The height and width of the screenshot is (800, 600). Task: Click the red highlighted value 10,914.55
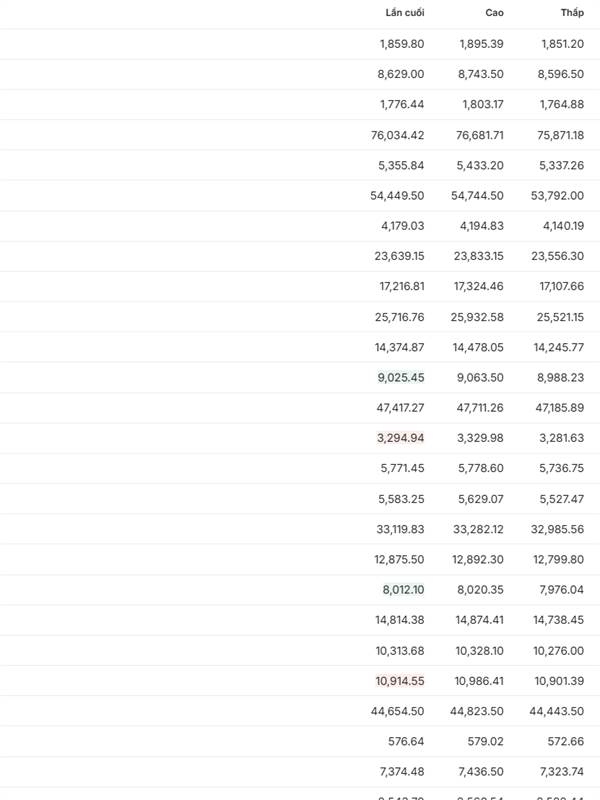pyautogui.click(x=400, y=681)
